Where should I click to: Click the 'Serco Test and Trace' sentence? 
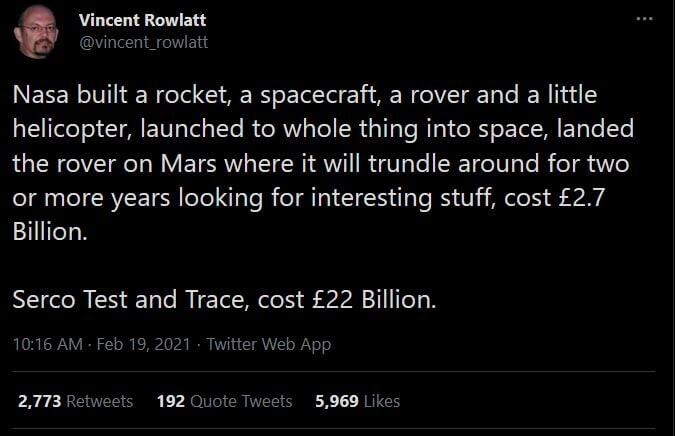click(x=225, y=299)
